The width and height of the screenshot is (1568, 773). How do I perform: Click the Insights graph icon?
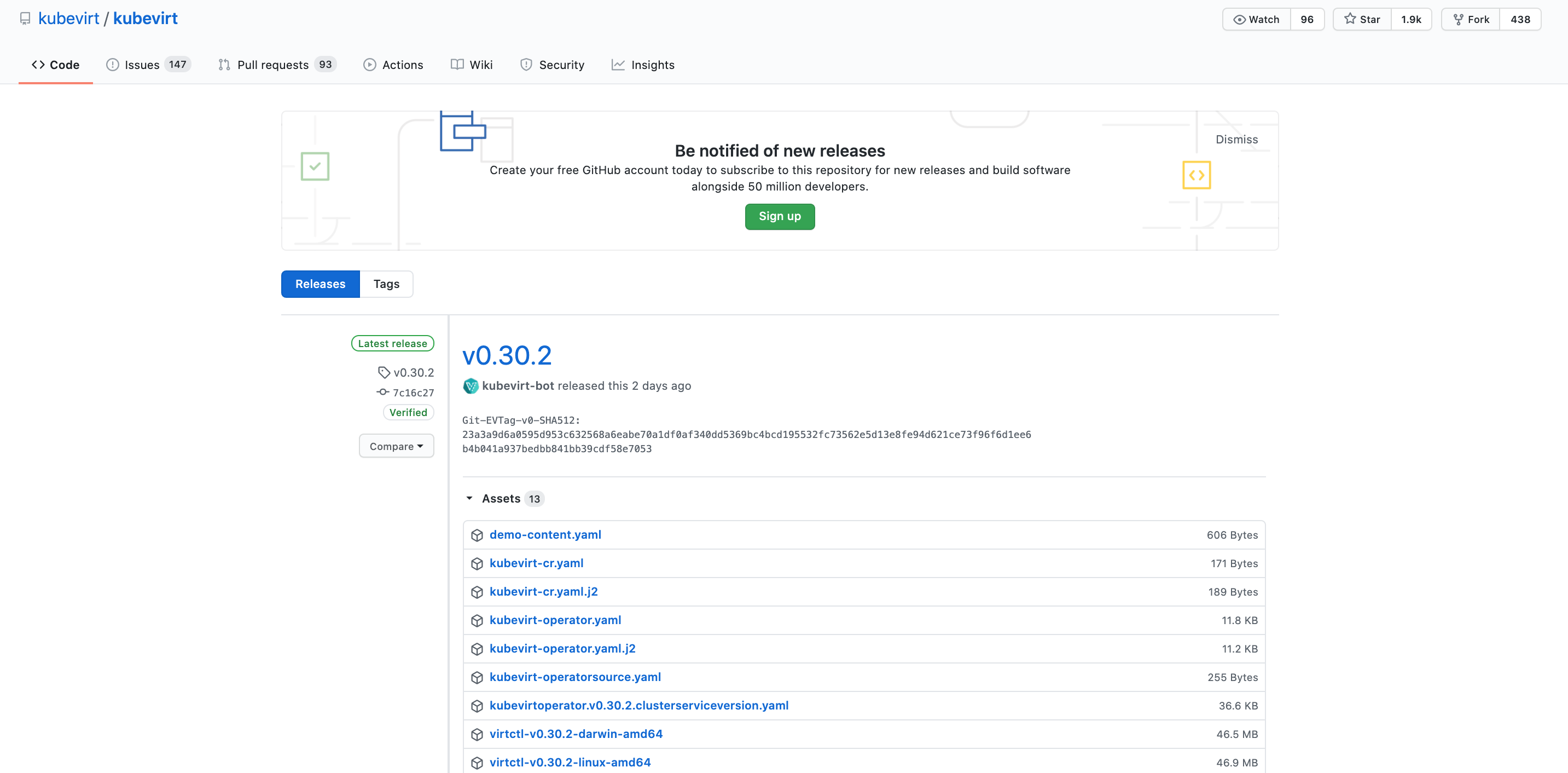(x=618, y=65)
